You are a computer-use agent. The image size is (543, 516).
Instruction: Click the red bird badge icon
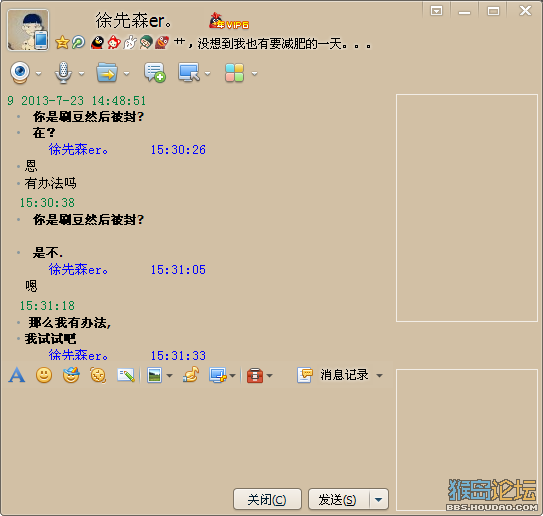tap(162, 43)
